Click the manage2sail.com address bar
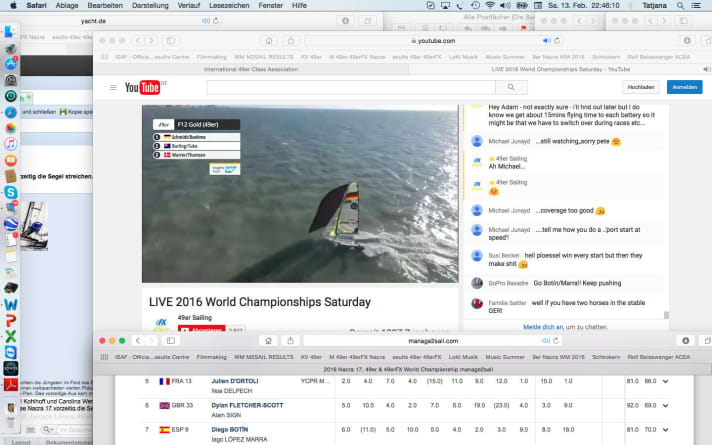 (x=433, y=341)
